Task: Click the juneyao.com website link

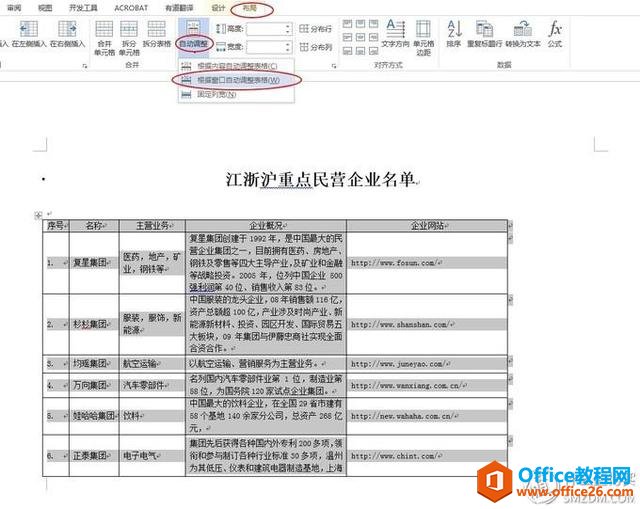Action: (x=398, y=363)
